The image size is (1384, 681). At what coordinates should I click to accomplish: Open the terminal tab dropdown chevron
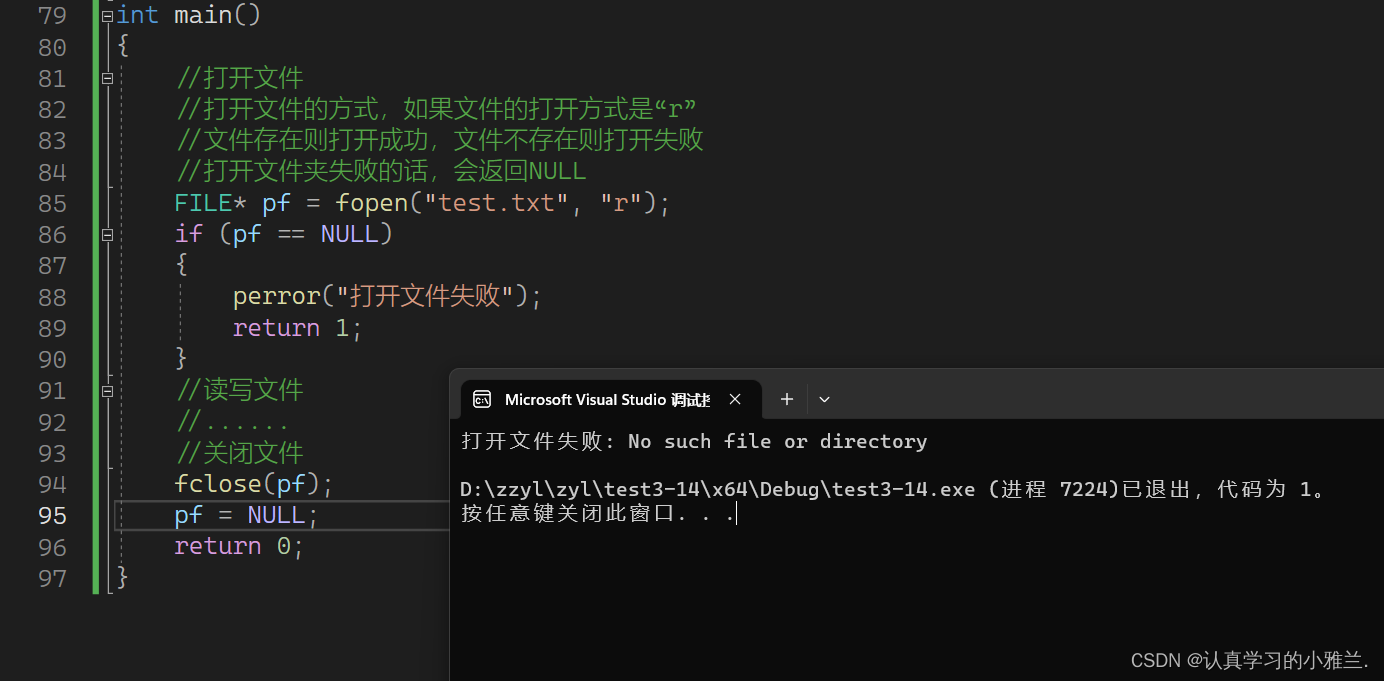(824, 399)
